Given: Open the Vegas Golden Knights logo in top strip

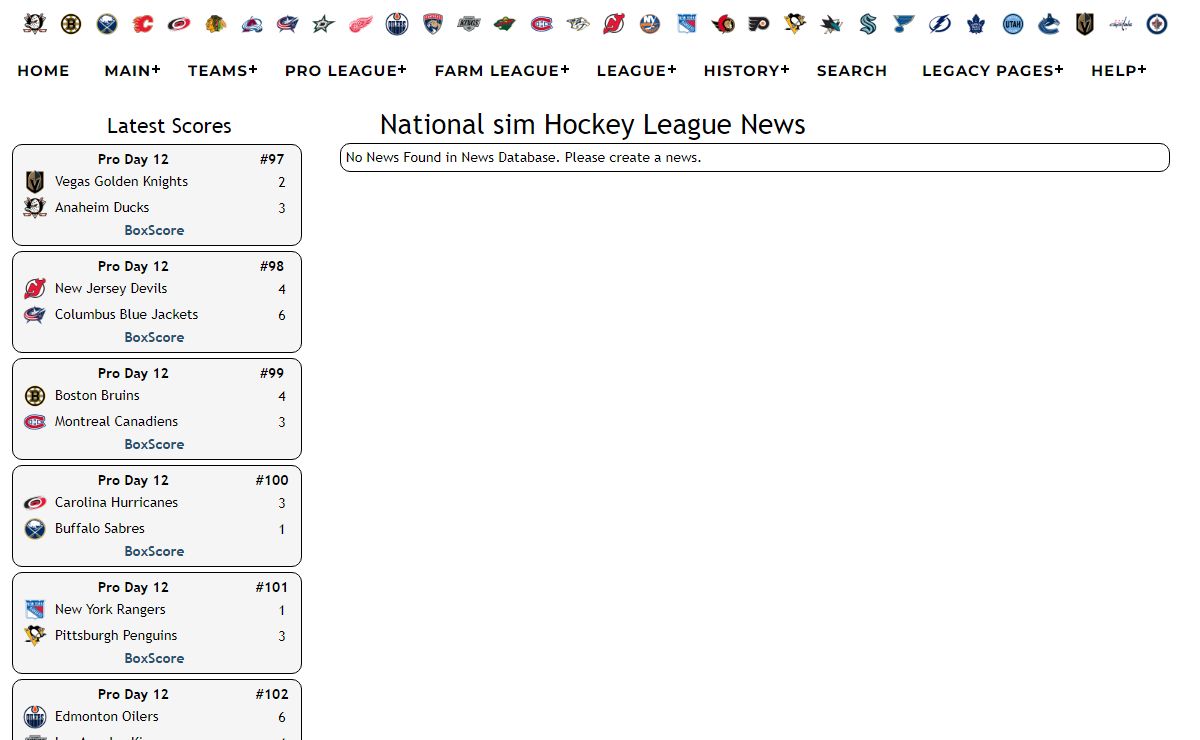Looking at the screenshot, I should pyautogui.click(x=1085, y=24).
